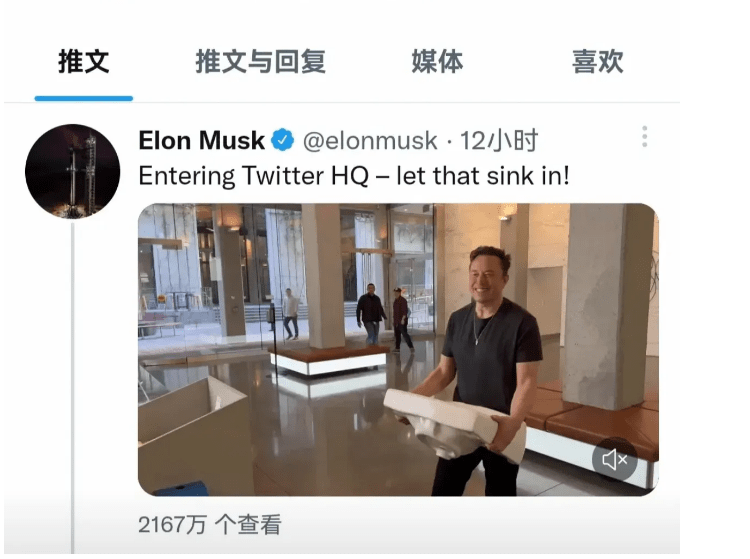Screen dimensions: 750x559
Task: Click the thread line below the avatar
Action: [x=73, y=387]
